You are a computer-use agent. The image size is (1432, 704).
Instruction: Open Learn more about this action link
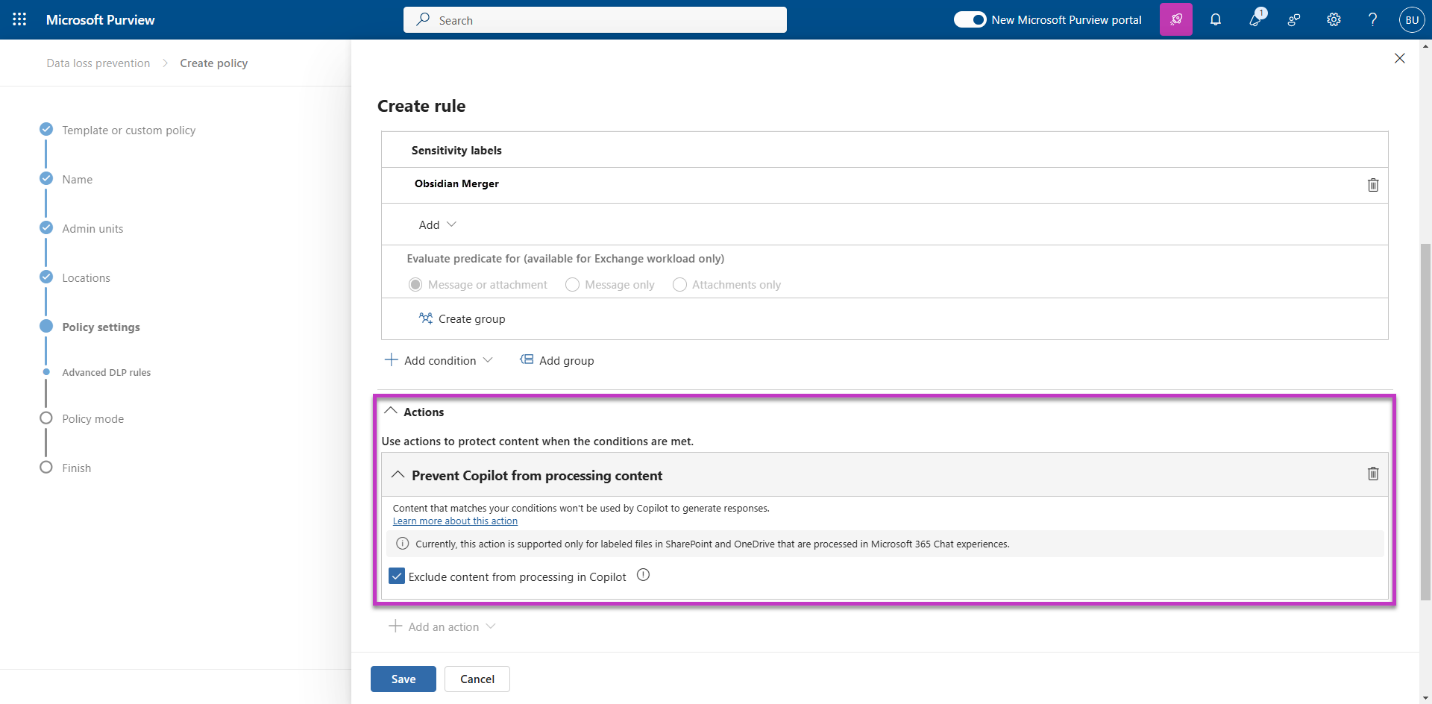click(x=455, y=521)
